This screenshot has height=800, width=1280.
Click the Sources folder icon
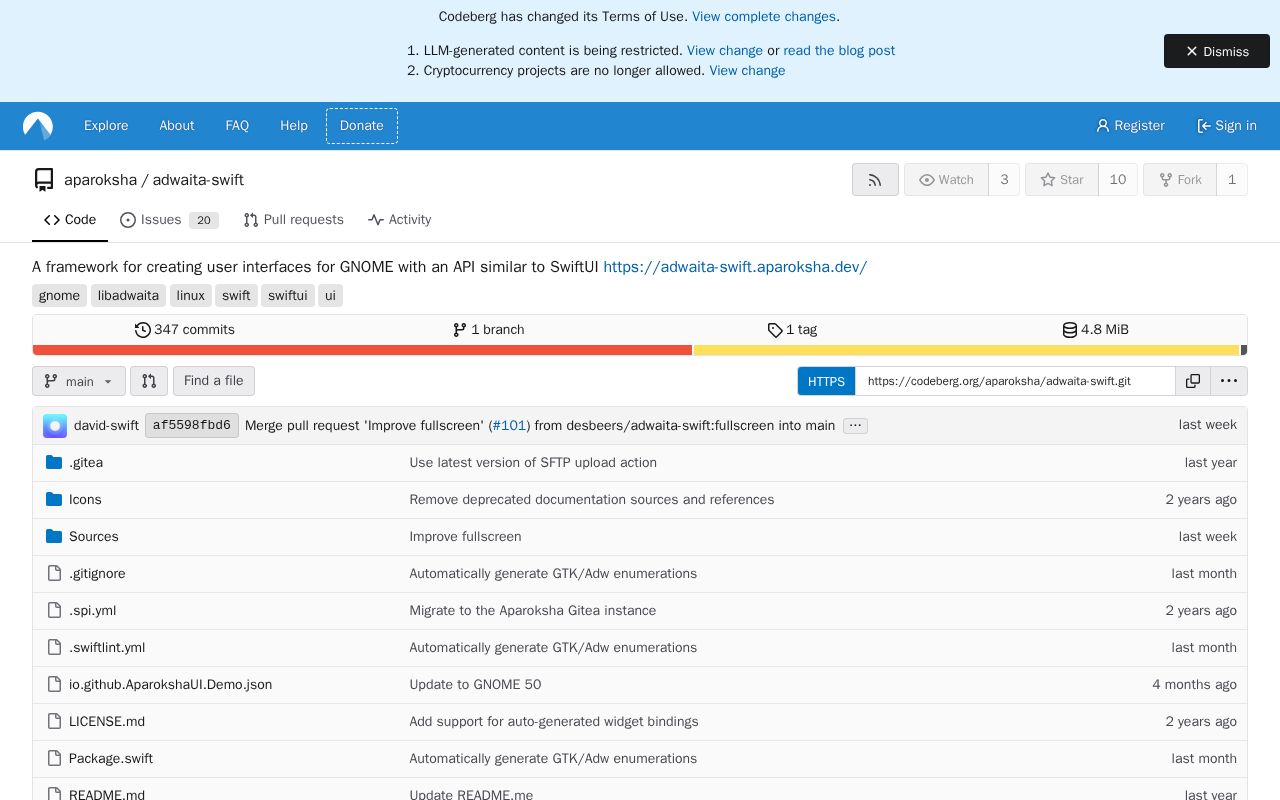point(54,536)
